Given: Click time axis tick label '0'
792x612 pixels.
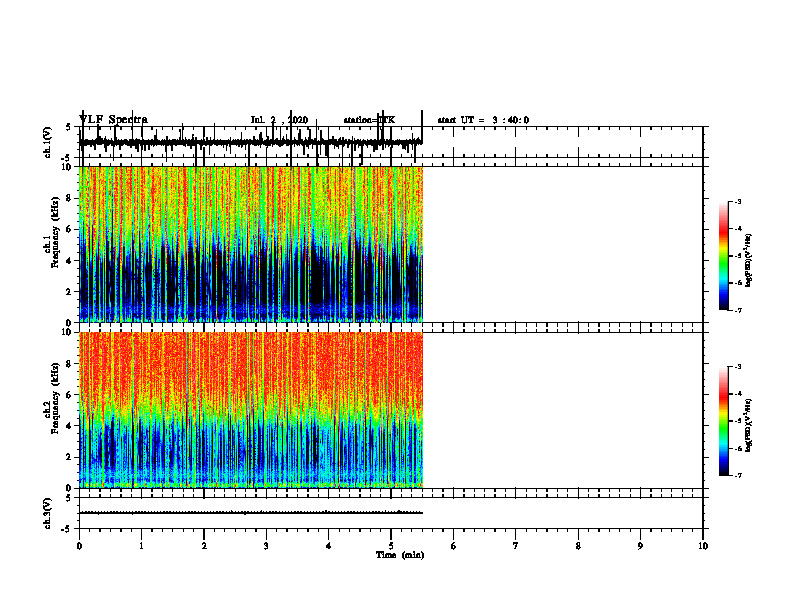Looking at the screenshot, I should coord(79,545).
